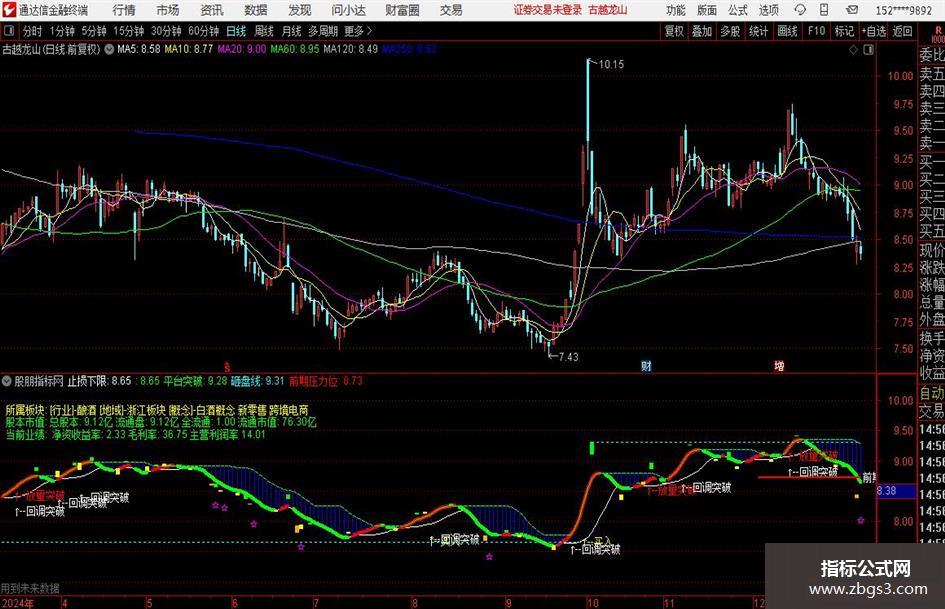Expand the 股朋指标网 indicator dropdown
Image resolution: width=945 pixels, height=609 pixels.
pos(7,381)
